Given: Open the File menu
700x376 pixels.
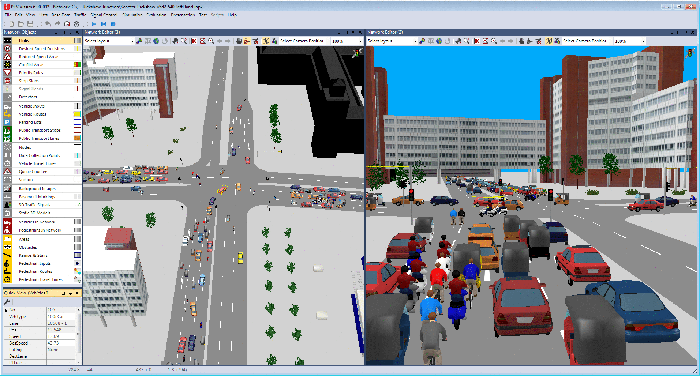Looking at the screenshot, I should (x=8, y=15).
